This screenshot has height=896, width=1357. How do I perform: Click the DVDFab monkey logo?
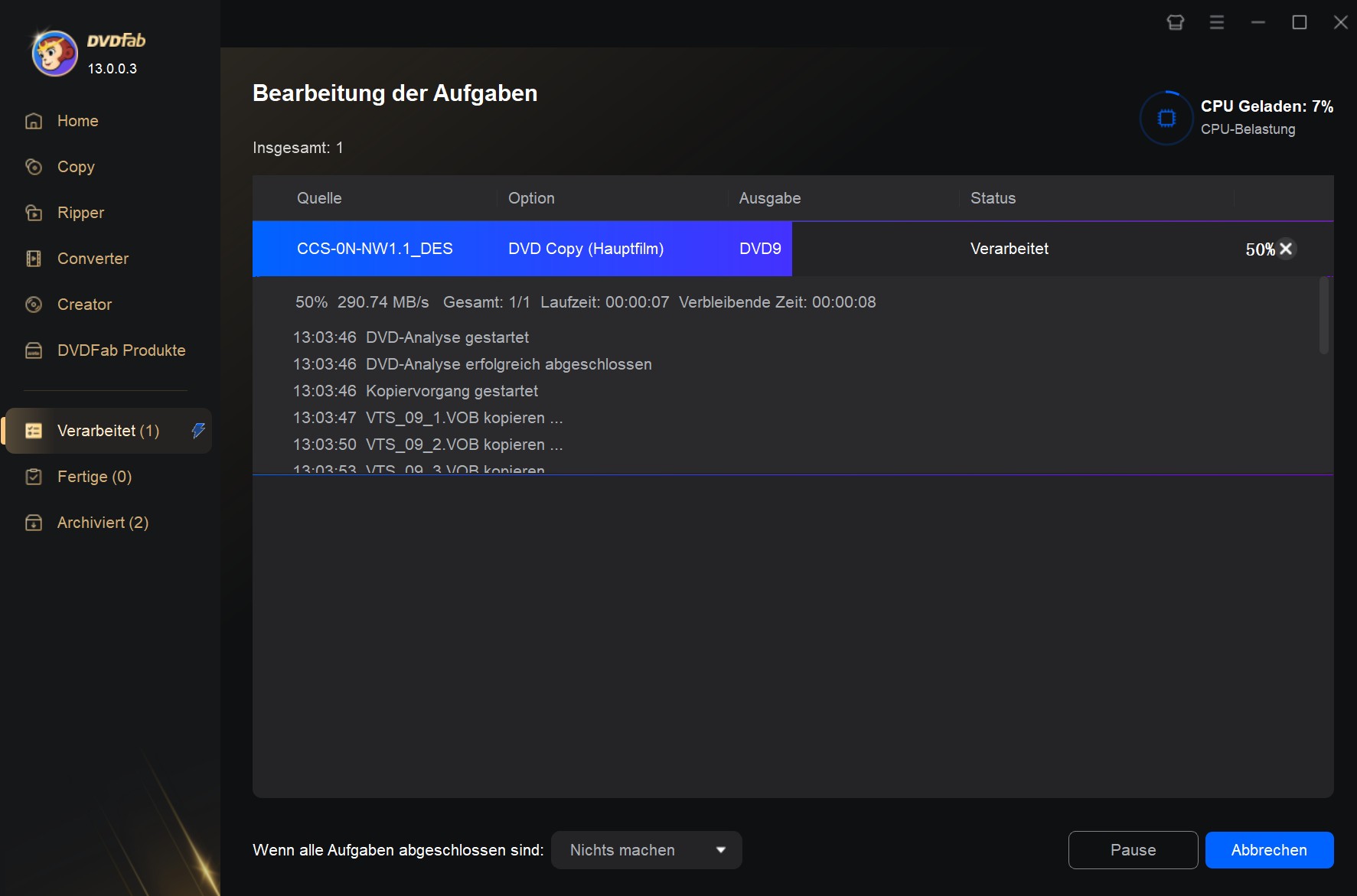click(54, 53)
